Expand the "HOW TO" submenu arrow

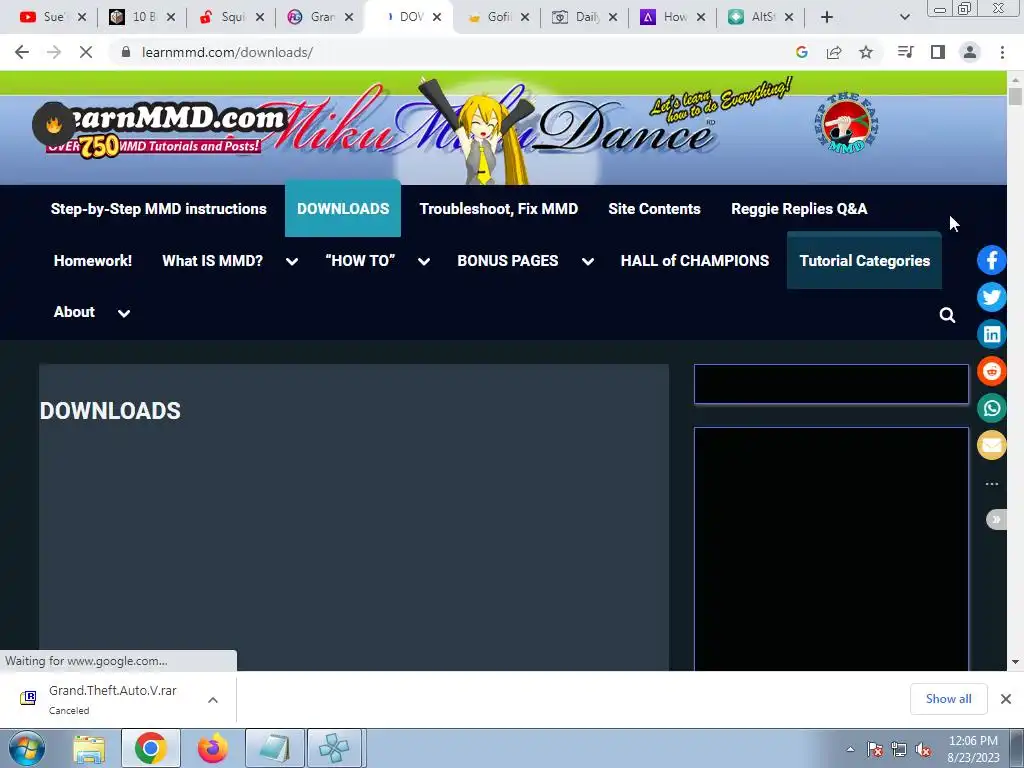coord(424,261)
